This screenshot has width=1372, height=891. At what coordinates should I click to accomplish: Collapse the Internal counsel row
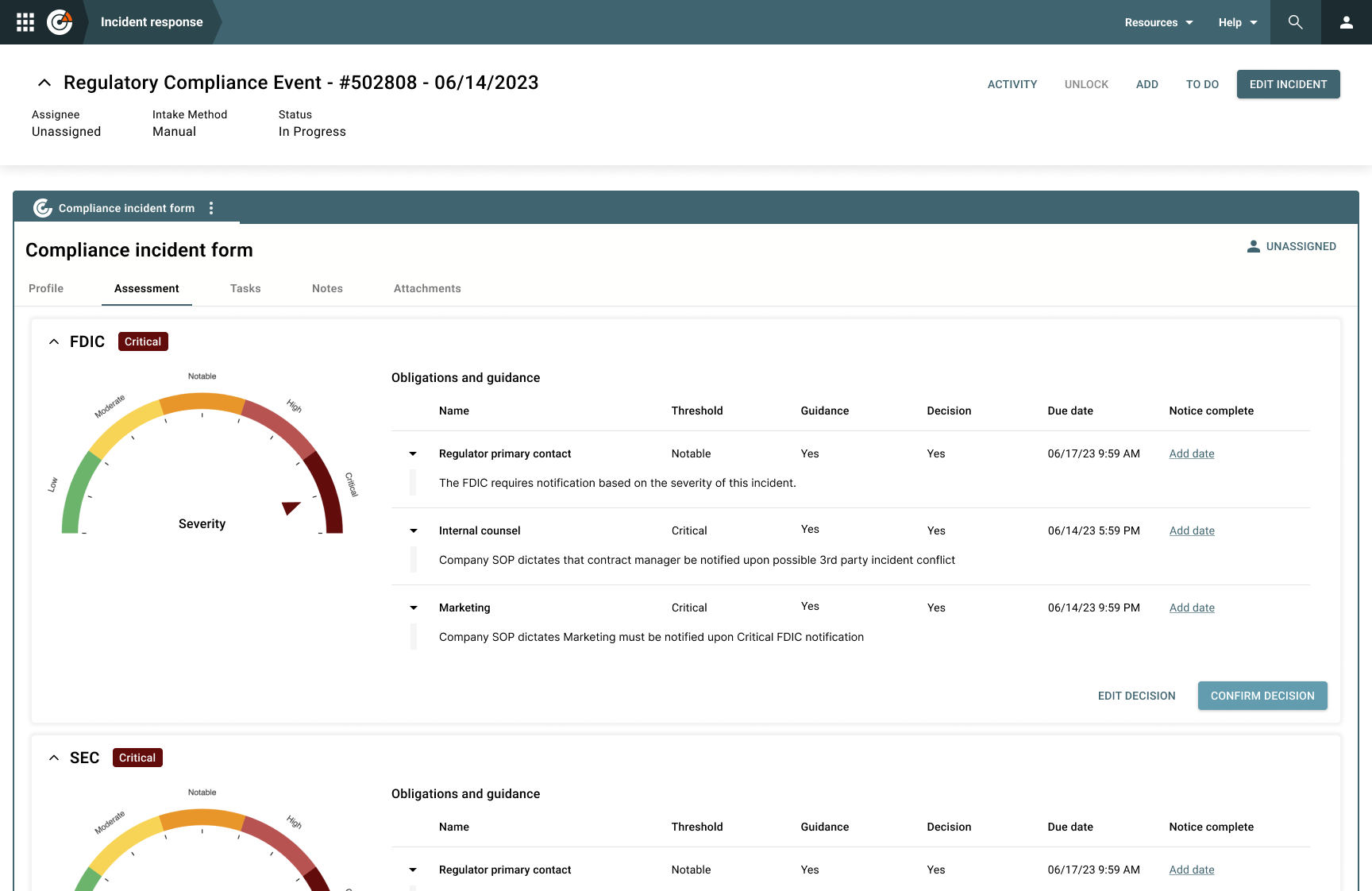[x=413, y=530]
